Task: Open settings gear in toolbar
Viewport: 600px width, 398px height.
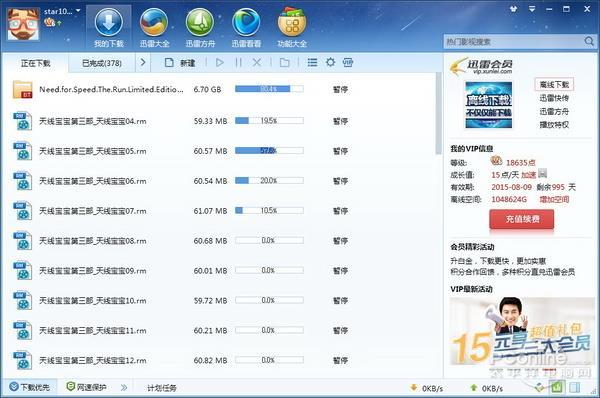Action: 330,62
